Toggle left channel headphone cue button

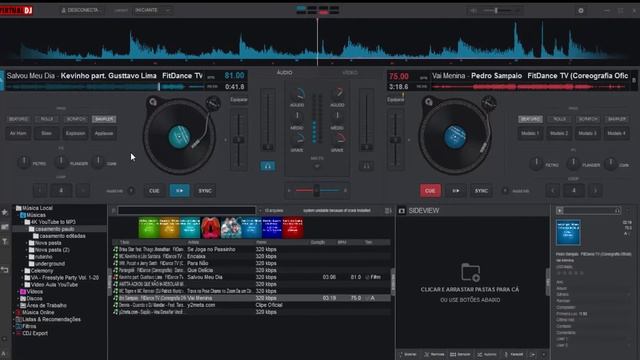(268, 166)
